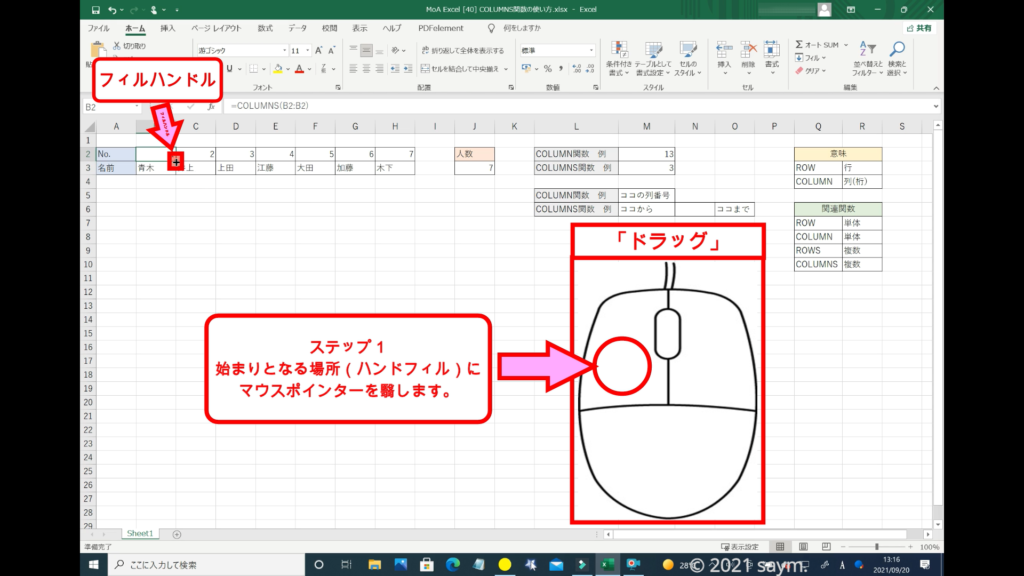Click the font color red A swatch
This screenshot has height=576, width=1024.
coord(299,69)
